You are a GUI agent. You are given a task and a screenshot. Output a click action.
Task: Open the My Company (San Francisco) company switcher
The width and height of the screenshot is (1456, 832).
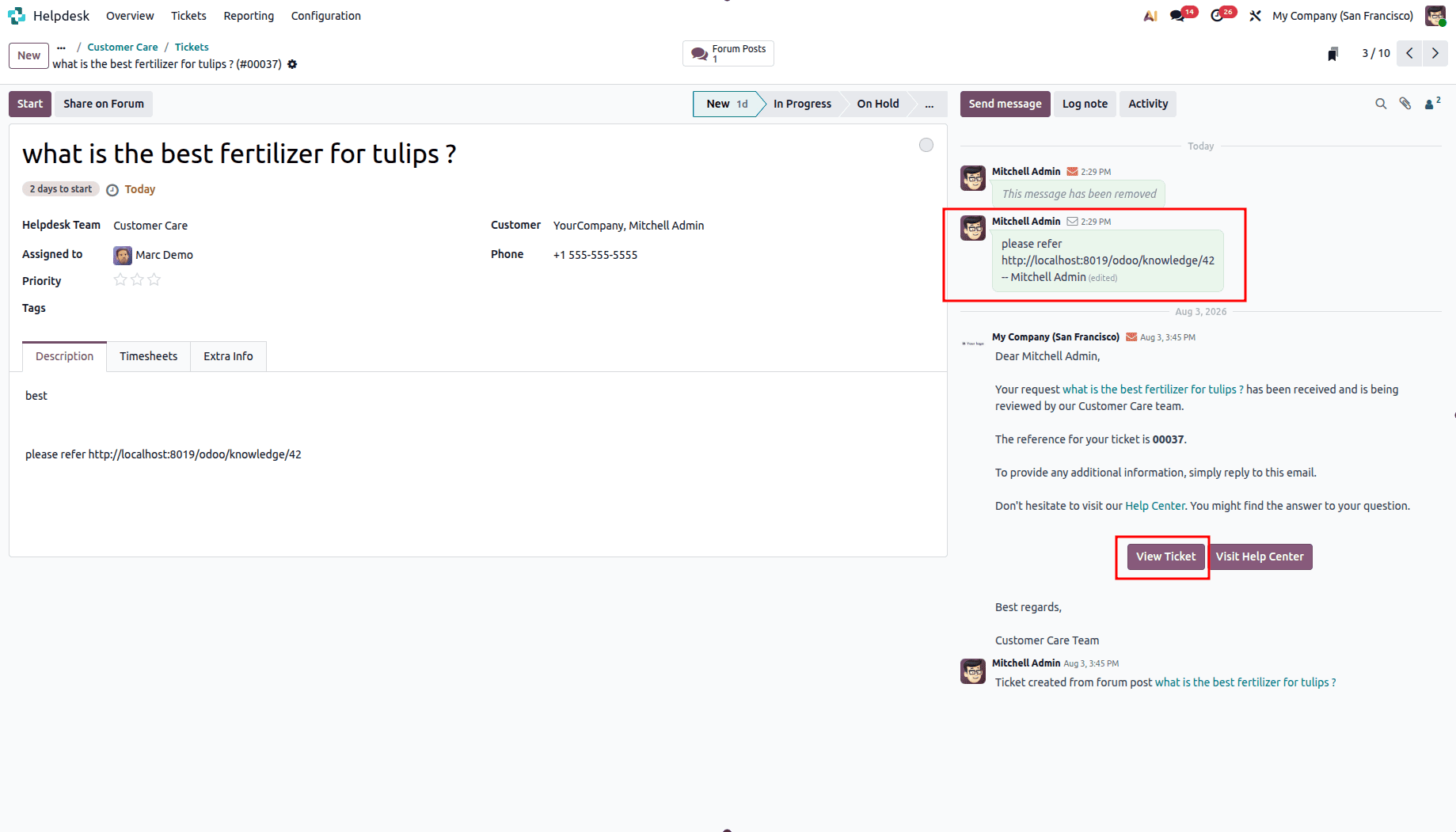tap(1343, 16)
